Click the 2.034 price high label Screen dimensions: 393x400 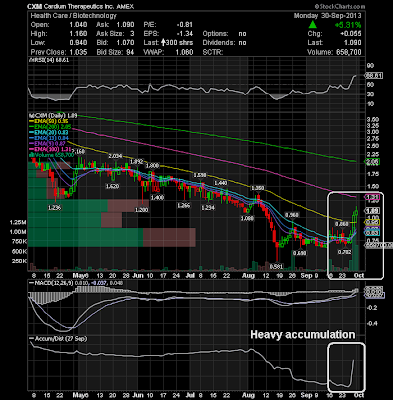click(x=115, y=156)
